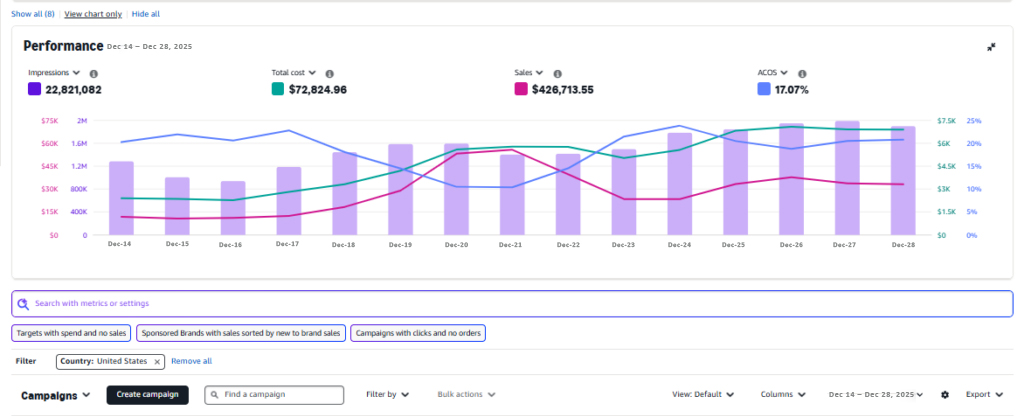Viewport: 1024px width, 416px height.
Task: Click the Create campaign button
Action: (146, 395)
